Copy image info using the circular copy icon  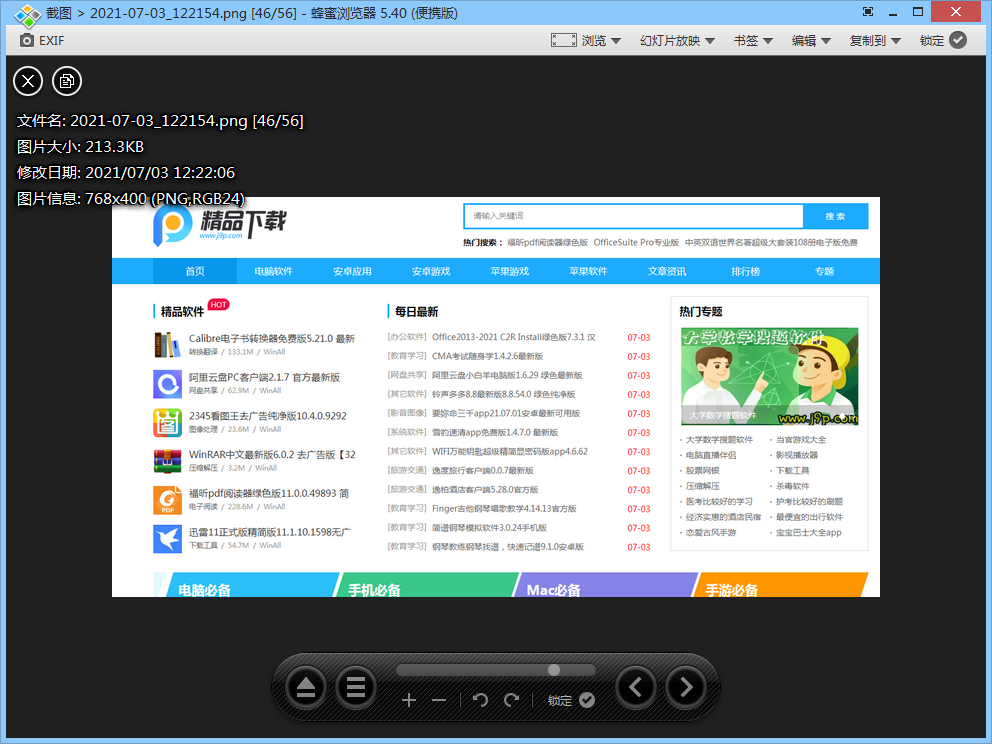pyautogui.click(x=67, y=81)
